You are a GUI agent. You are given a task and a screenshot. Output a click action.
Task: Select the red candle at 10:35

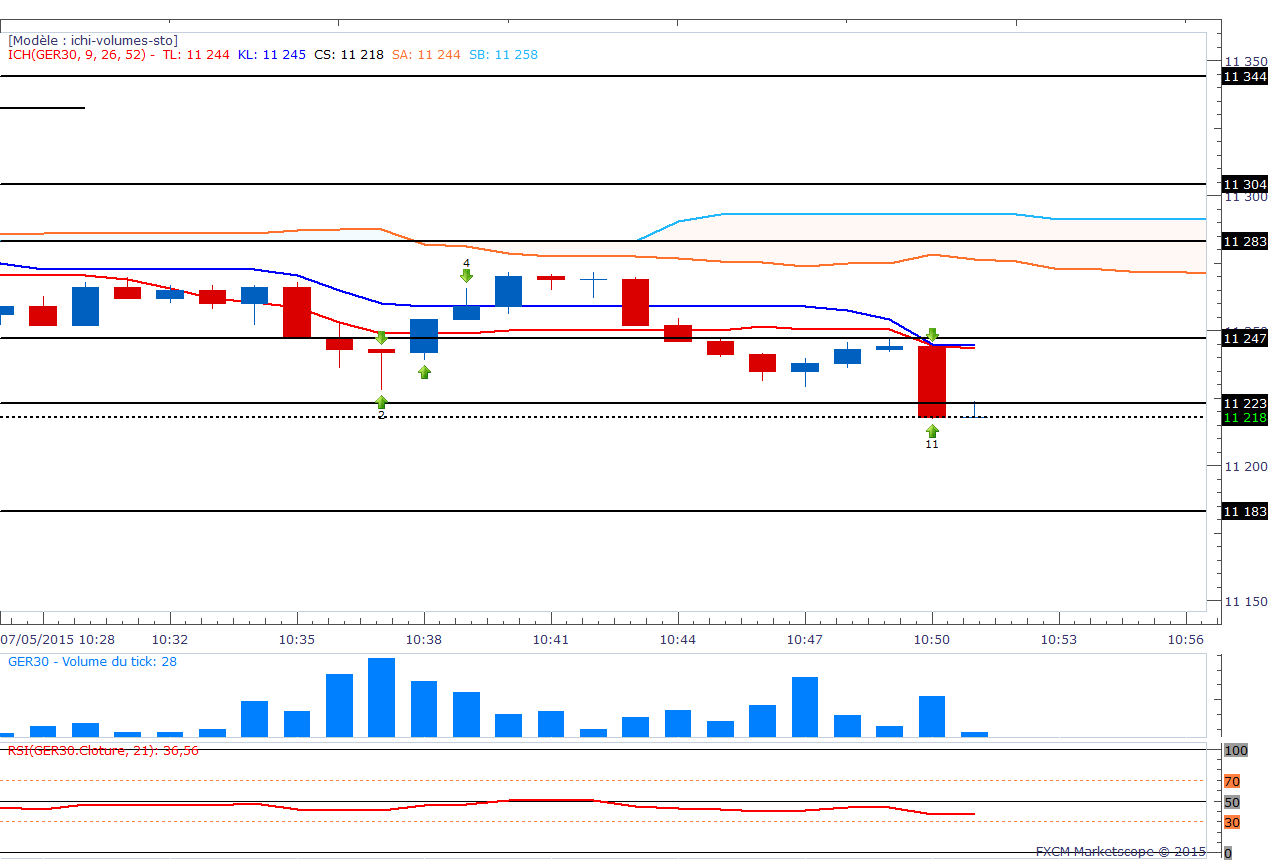pos(297,312)
